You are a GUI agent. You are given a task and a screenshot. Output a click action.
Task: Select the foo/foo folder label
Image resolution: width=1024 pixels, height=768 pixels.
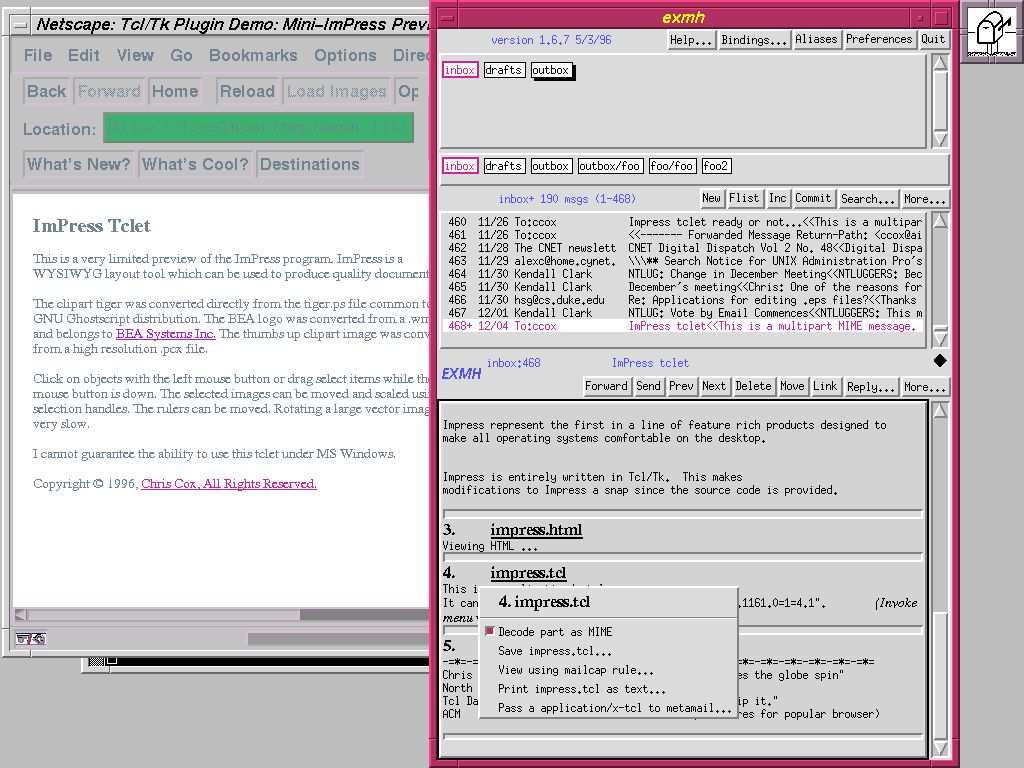671,166
